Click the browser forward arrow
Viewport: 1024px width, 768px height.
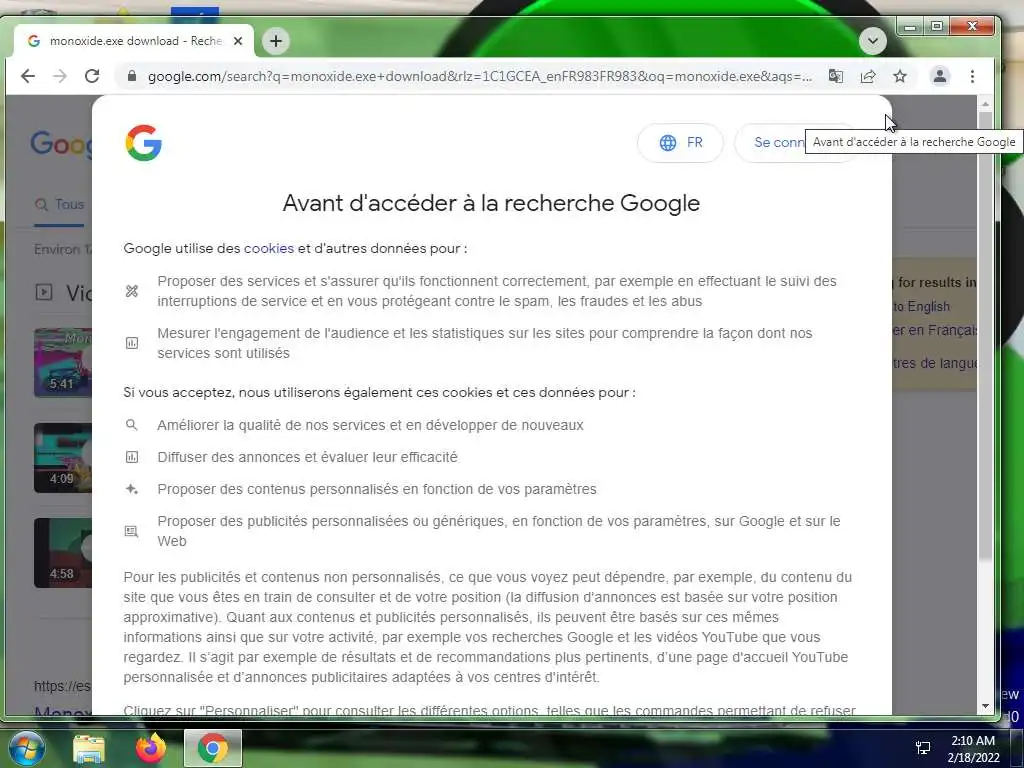pos(59,76)
